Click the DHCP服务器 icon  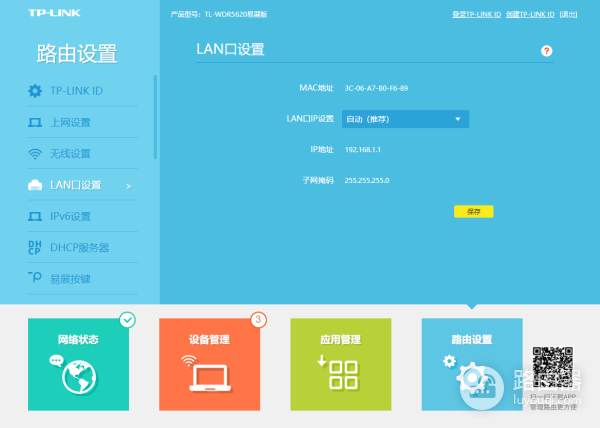coord(34,247)
